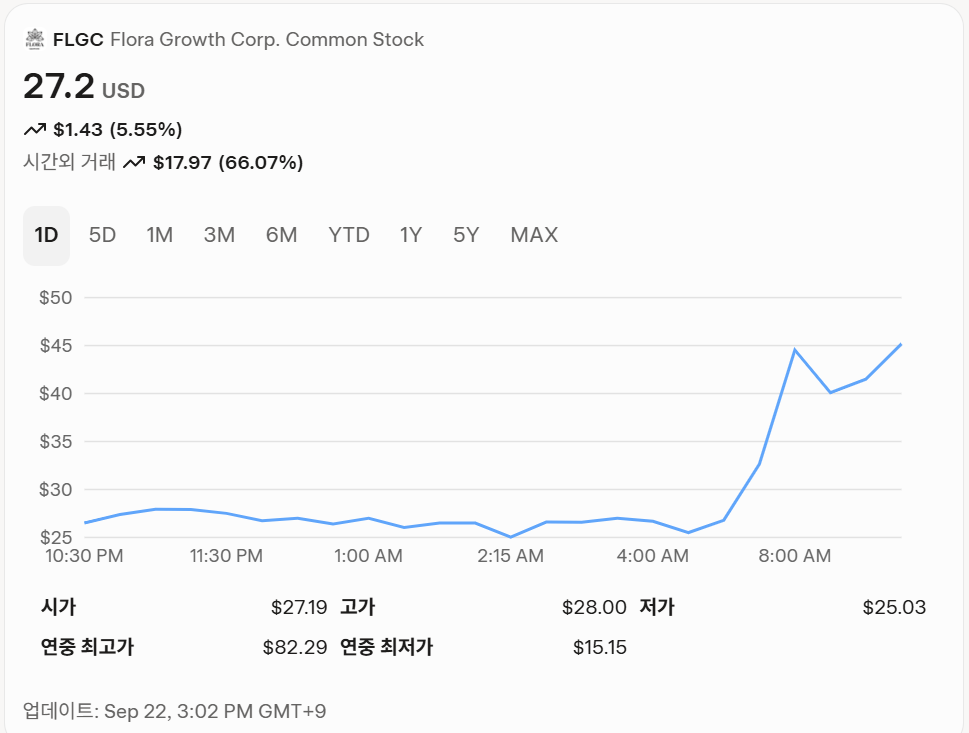Click the chart line's final point at right edge

(x=900, y=344)
